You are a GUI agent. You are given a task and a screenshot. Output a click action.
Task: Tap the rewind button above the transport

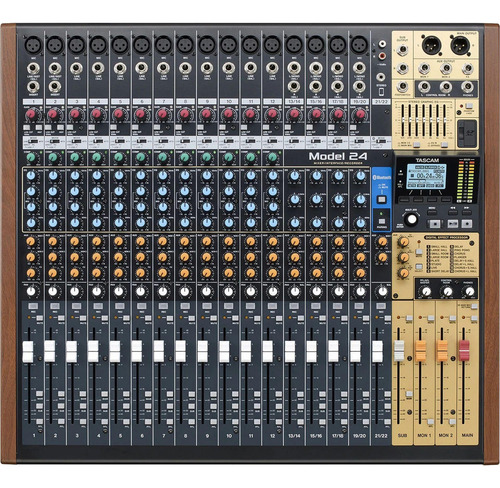pyautogui.click(x=453, y=212)
